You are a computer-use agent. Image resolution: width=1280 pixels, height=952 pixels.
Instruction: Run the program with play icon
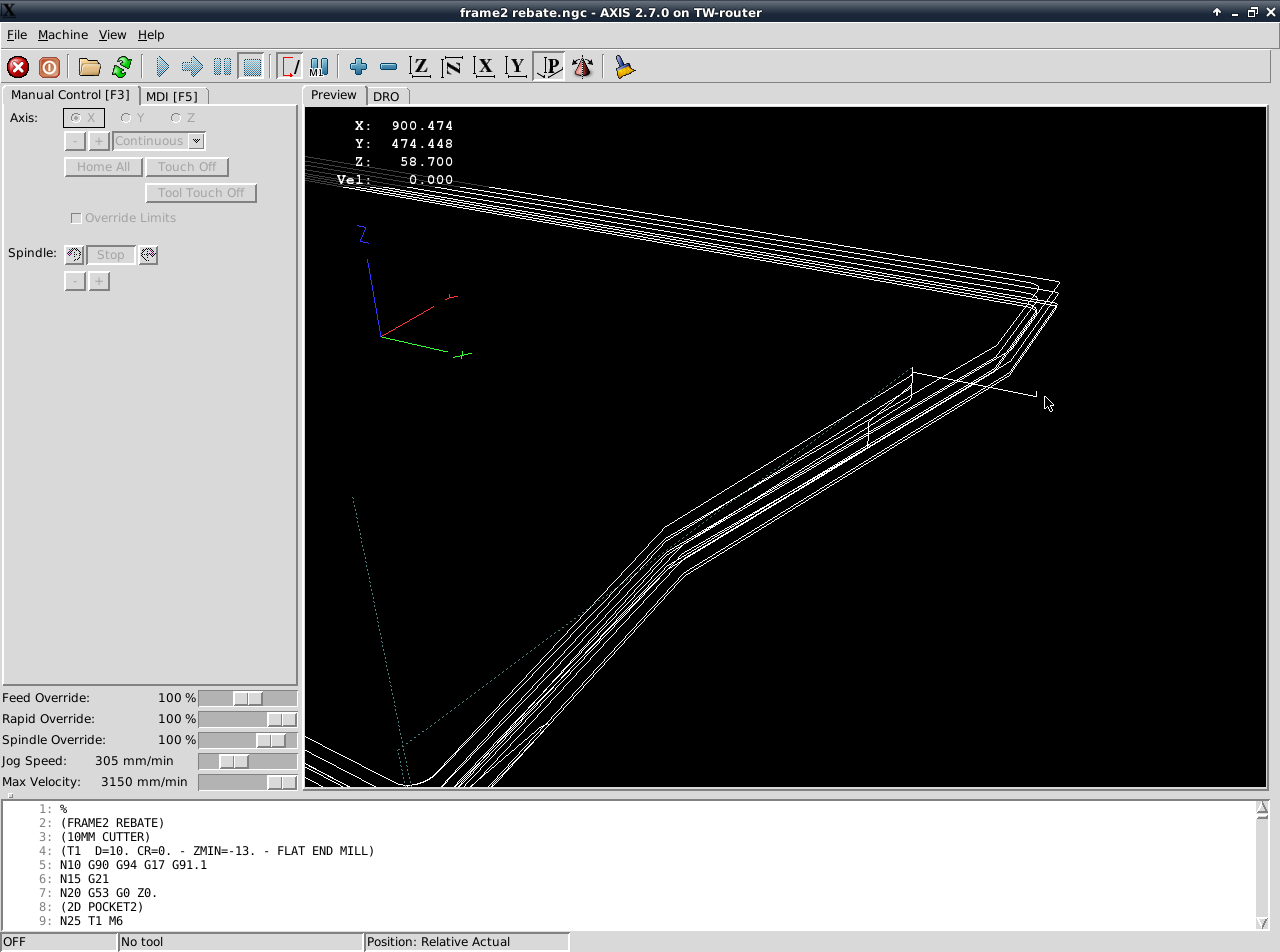(x=162, y=67)
